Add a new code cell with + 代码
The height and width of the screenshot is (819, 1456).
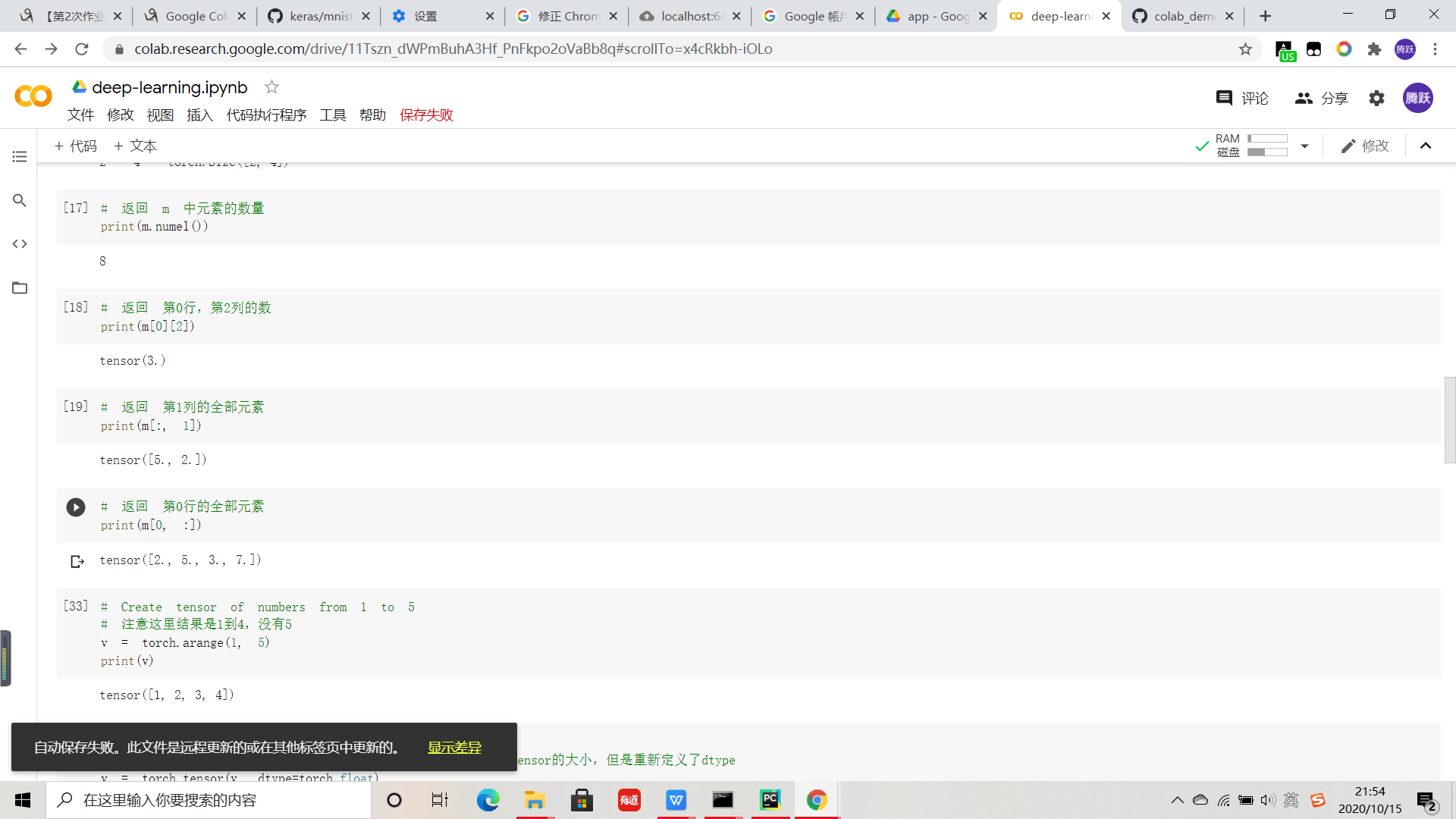75,146
